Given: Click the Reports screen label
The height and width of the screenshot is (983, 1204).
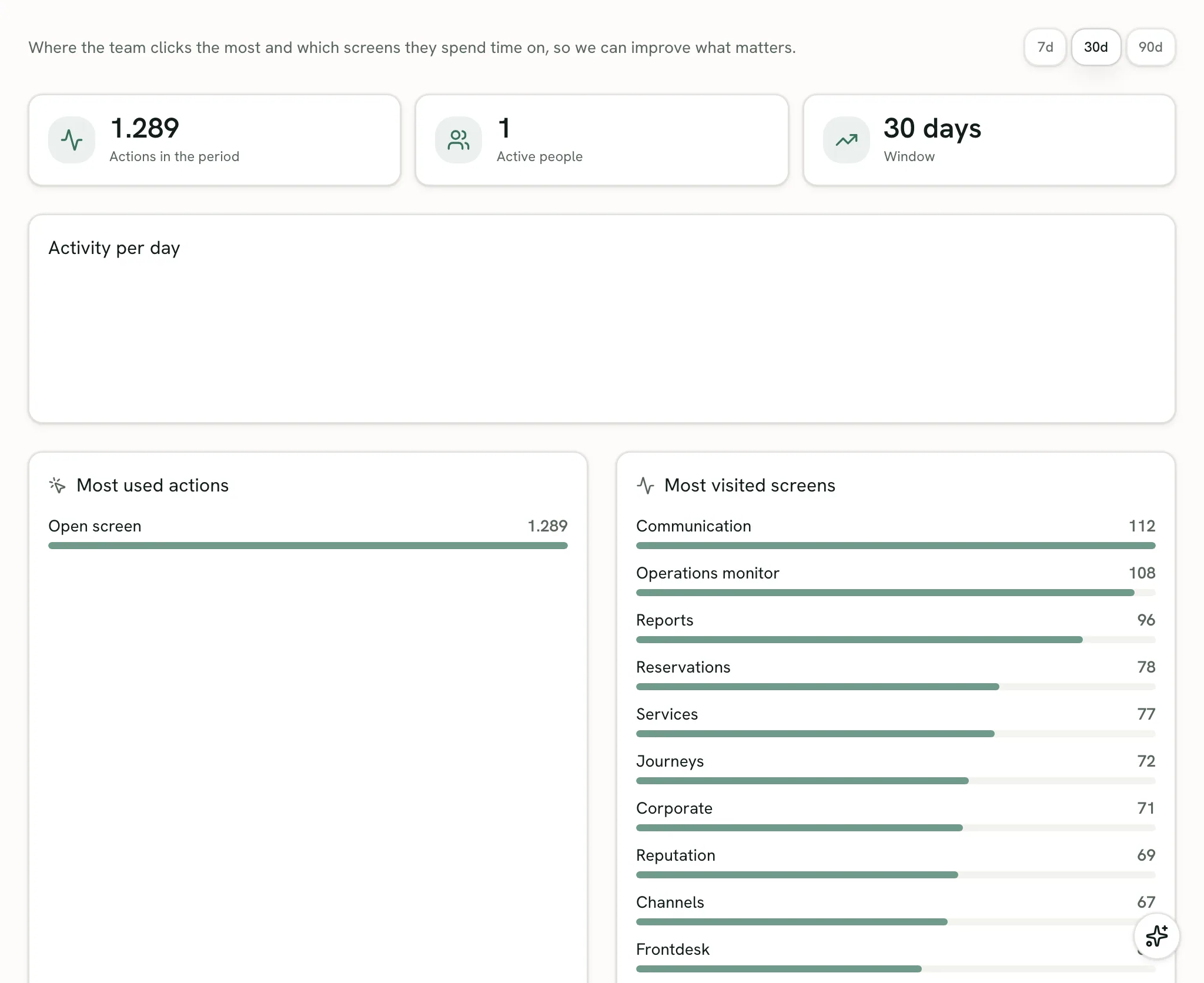Looking at the screenshot, I should click(665, 620).
